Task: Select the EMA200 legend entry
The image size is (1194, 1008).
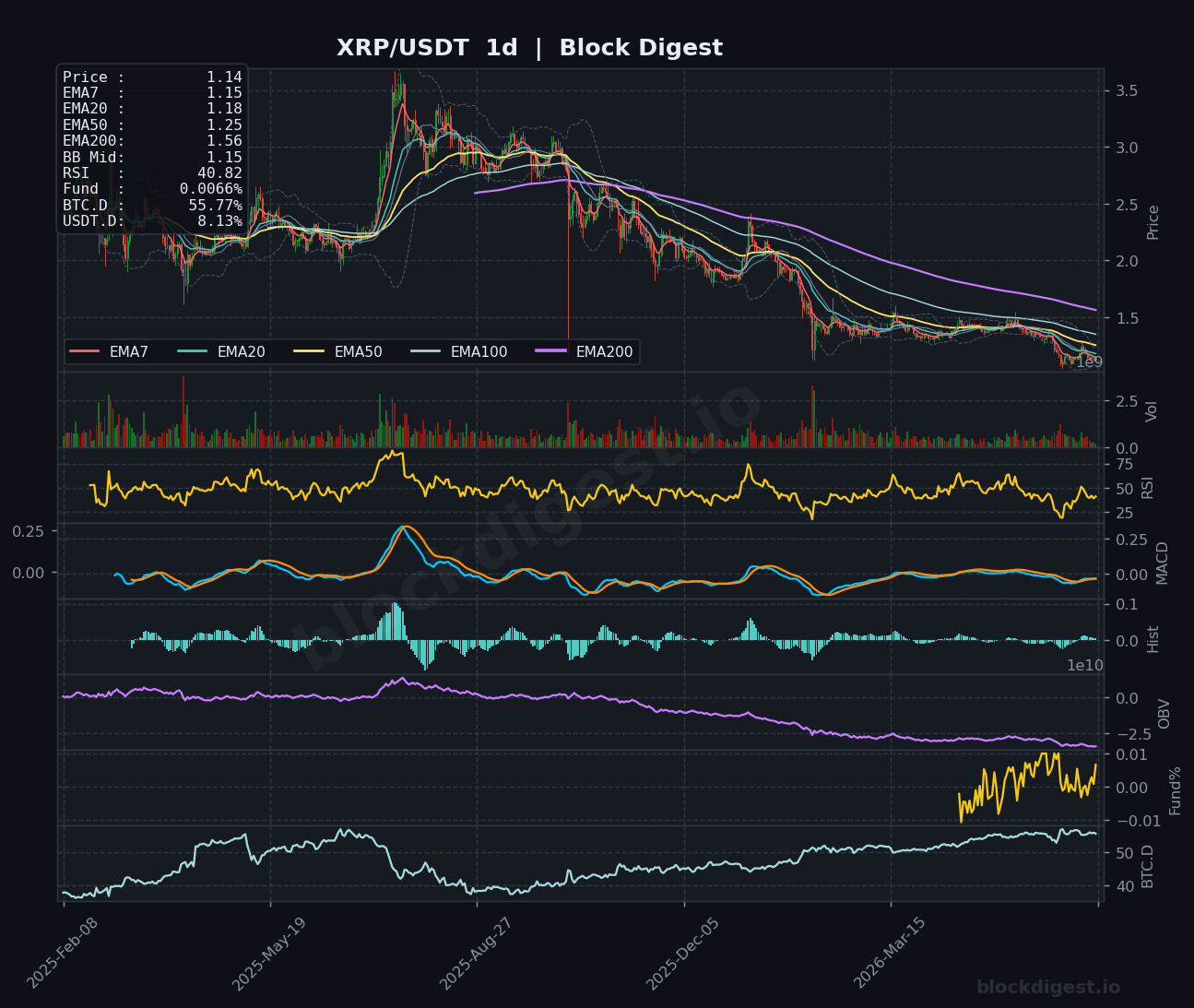Action: coord(584,351)
